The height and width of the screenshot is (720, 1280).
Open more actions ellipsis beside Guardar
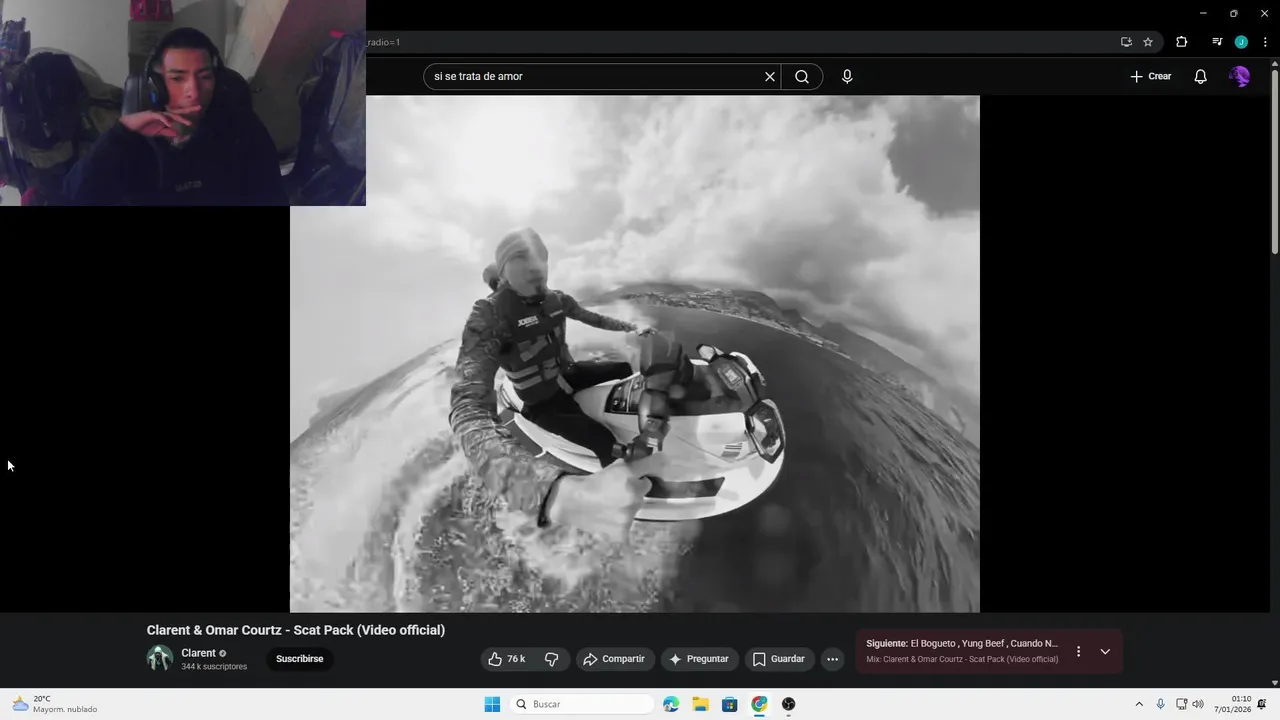(x=832, y=659)
